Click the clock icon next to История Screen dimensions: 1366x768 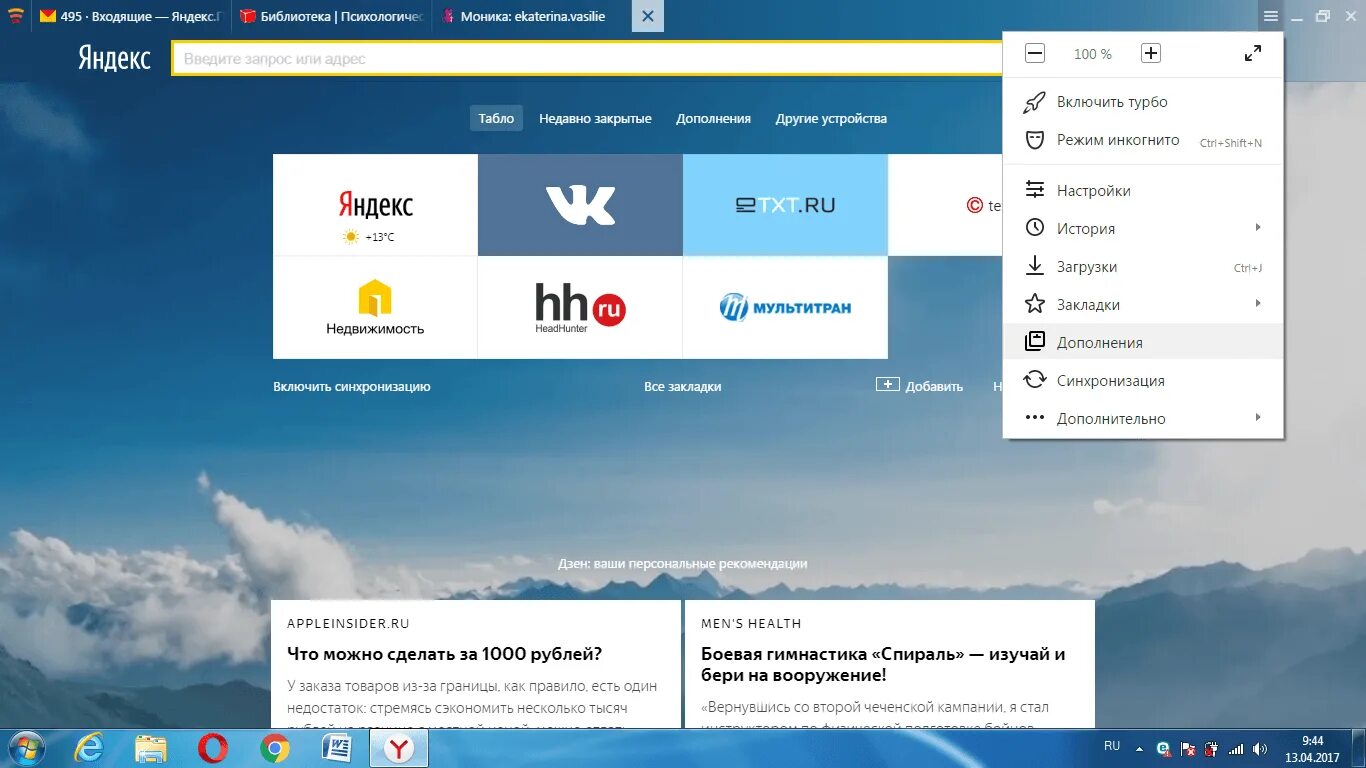[x=1035, y=228]
